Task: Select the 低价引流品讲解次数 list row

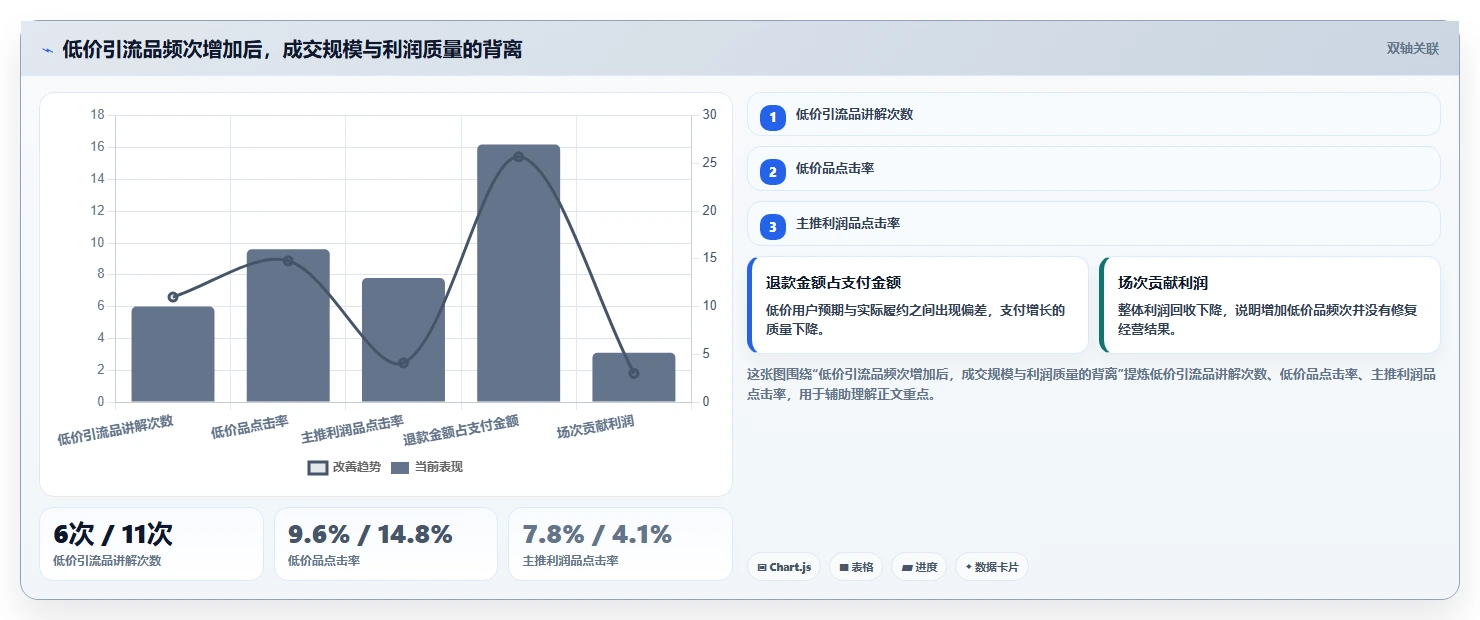Action: (1093, 114)
